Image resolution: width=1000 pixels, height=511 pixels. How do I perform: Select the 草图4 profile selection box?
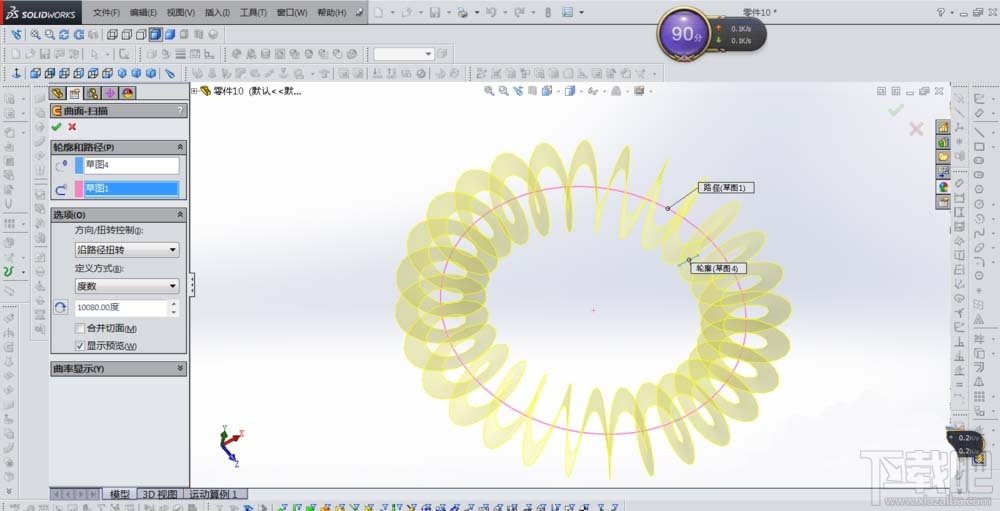click(x=131, y=165)
